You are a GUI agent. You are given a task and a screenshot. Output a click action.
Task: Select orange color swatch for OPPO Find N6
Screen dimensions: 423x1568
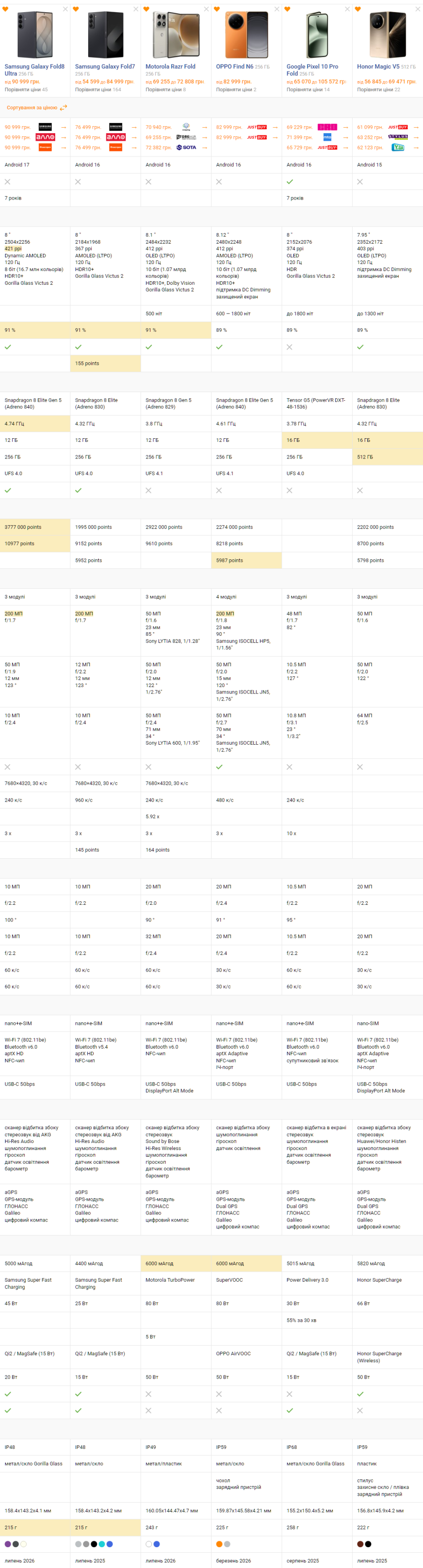click(x=219, y=1544)
